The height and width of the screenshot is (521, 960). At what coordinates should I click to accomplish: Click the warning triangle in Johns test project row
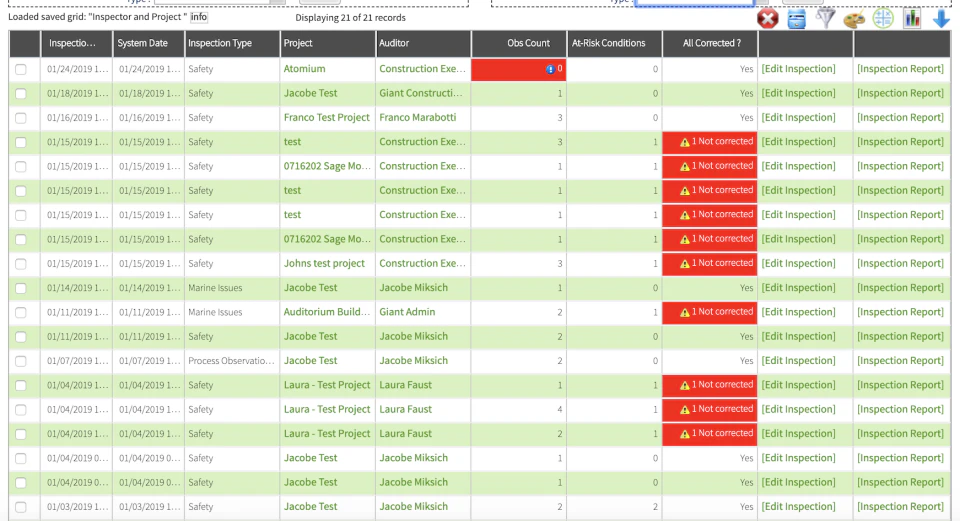[684, 264]
